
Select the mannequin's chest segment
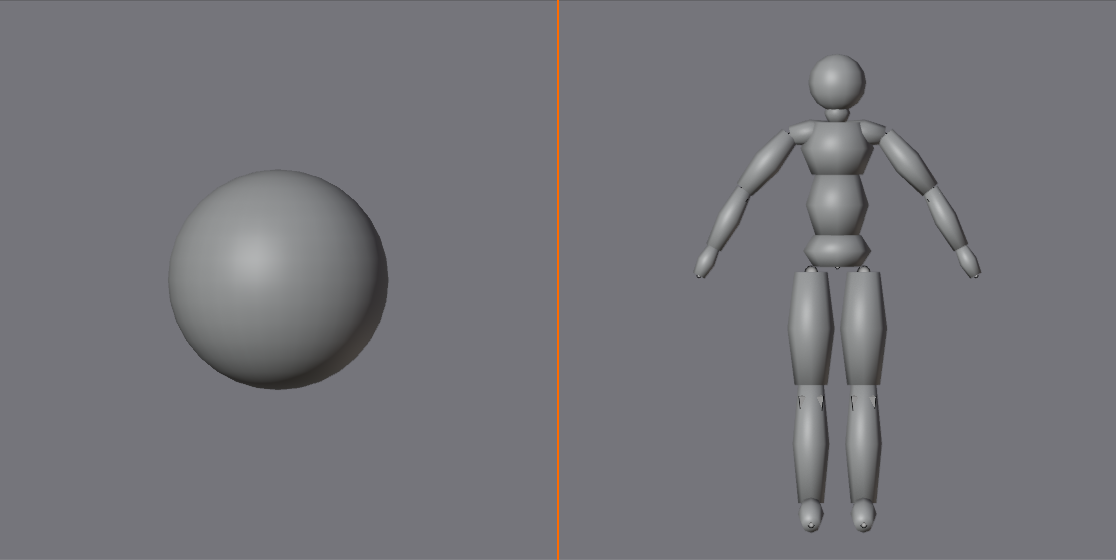click(x=837, y=147)
